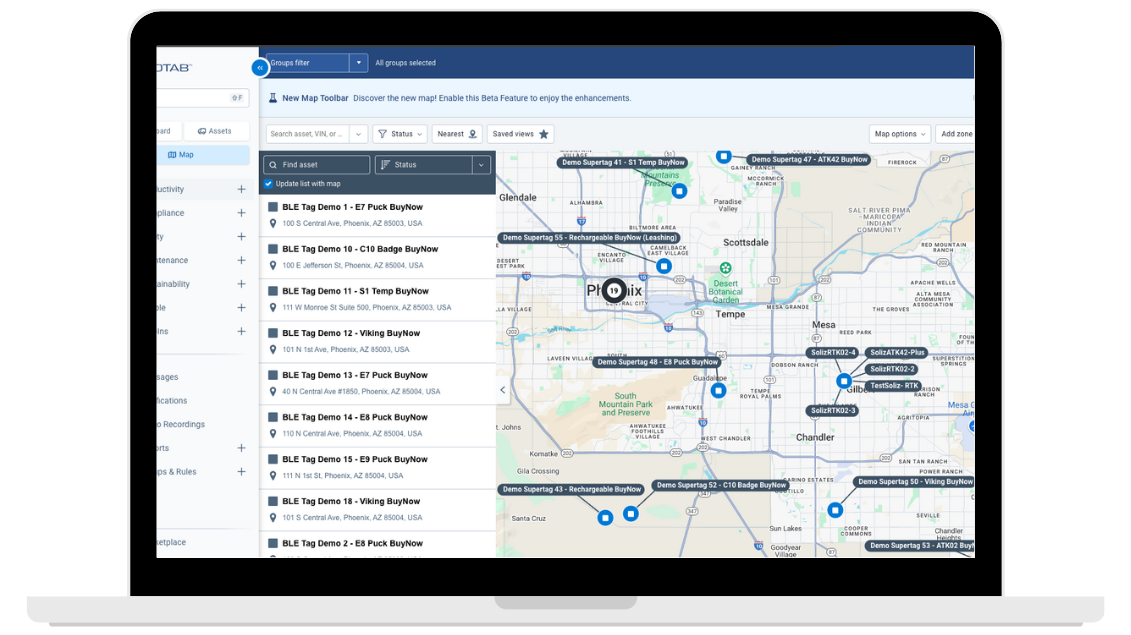Click the Nearest location pin icon

coord(473,134)
